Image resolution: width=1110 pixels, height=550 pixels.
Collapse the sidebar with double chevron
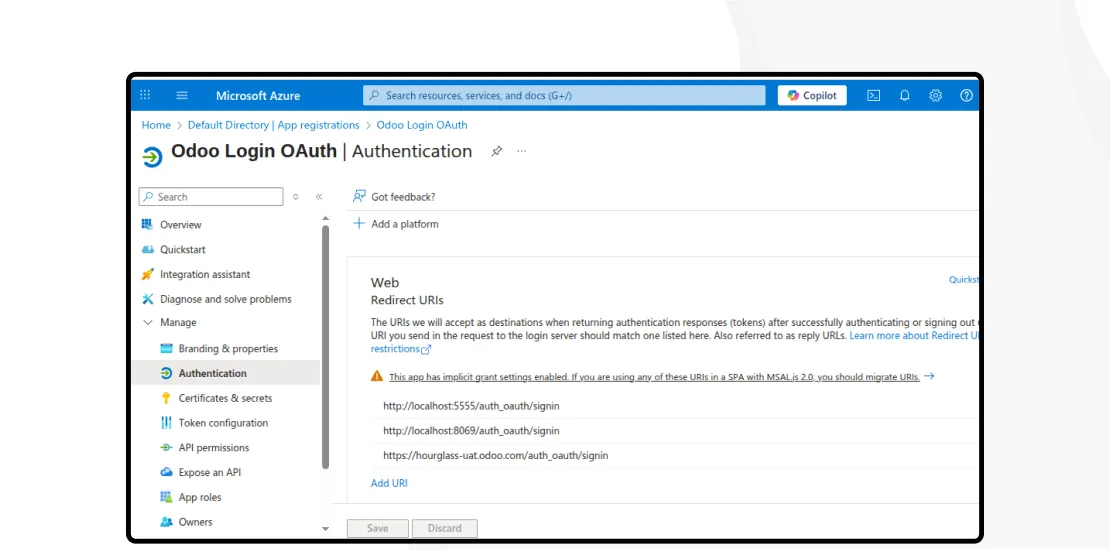(319, 197)
